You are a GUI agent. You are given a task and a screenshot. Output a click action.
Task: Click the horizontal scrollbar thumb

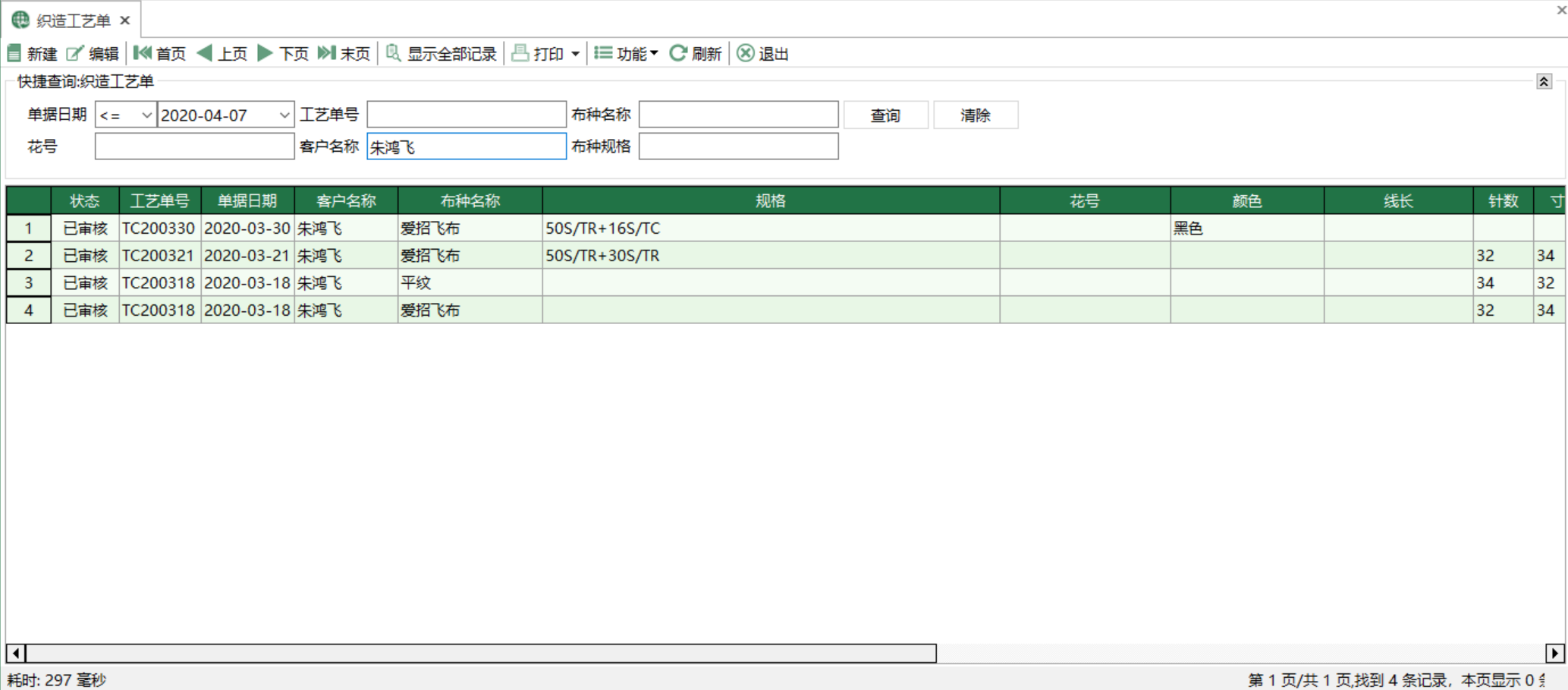[482, 653]
